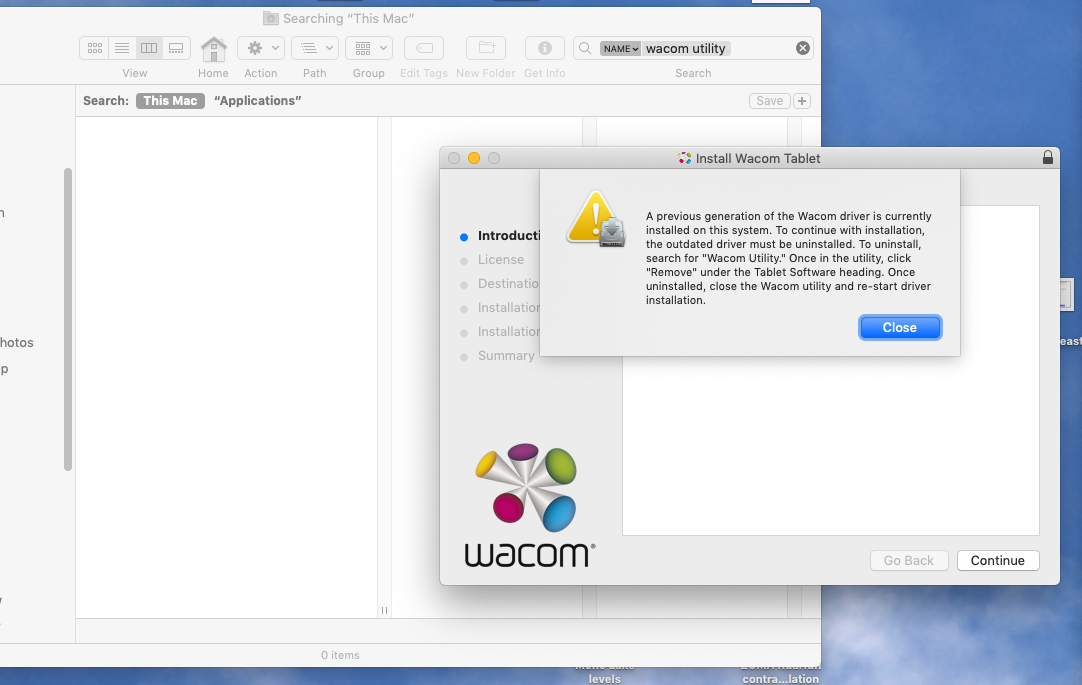
Task: Click the lock icon in installer title bar
Action: [1047, 157]
